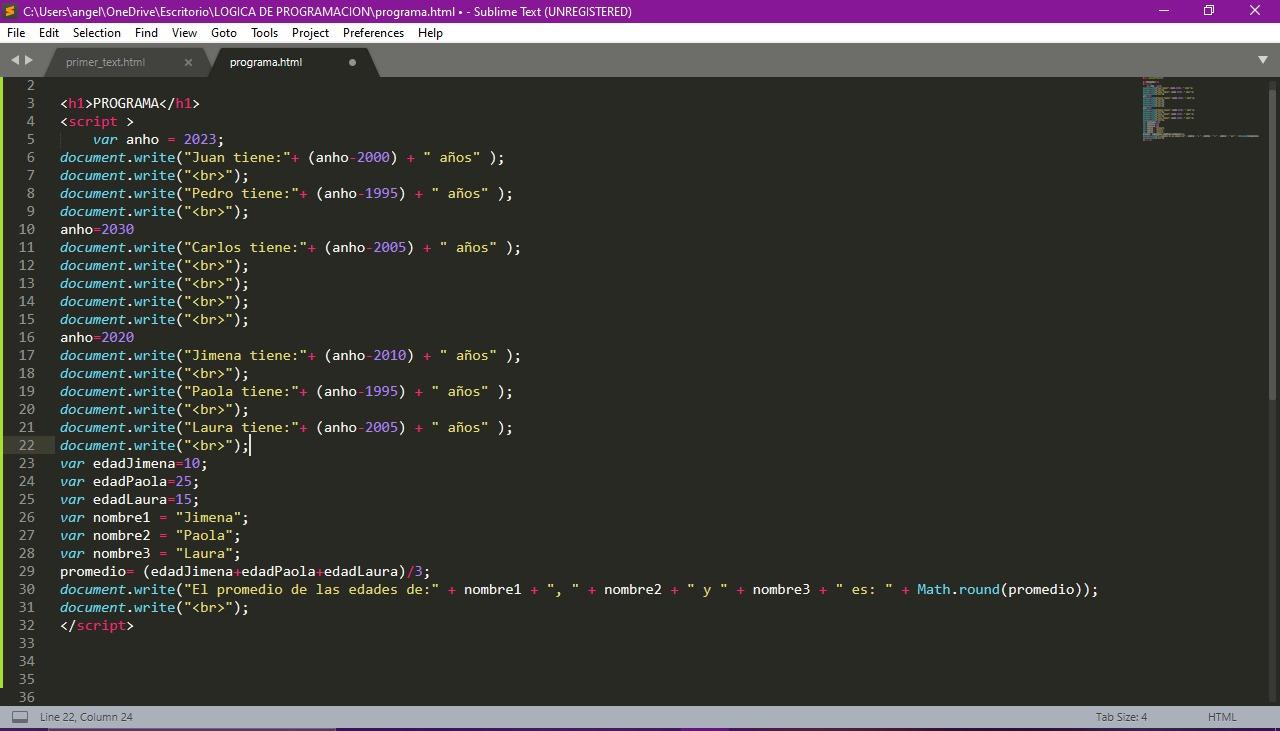Open the Selection menu

96,33
